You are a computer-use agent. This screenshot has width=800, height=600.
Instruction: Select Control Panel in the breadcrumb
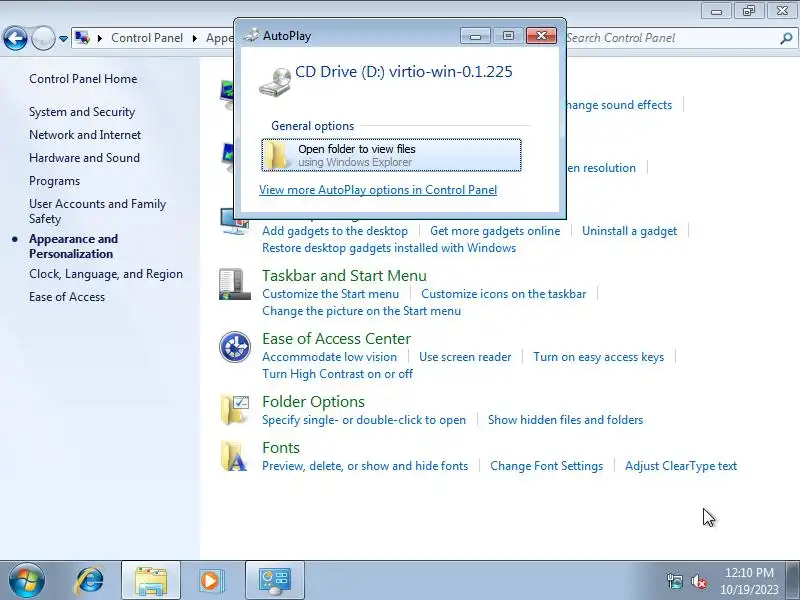(x=147, y=38)
